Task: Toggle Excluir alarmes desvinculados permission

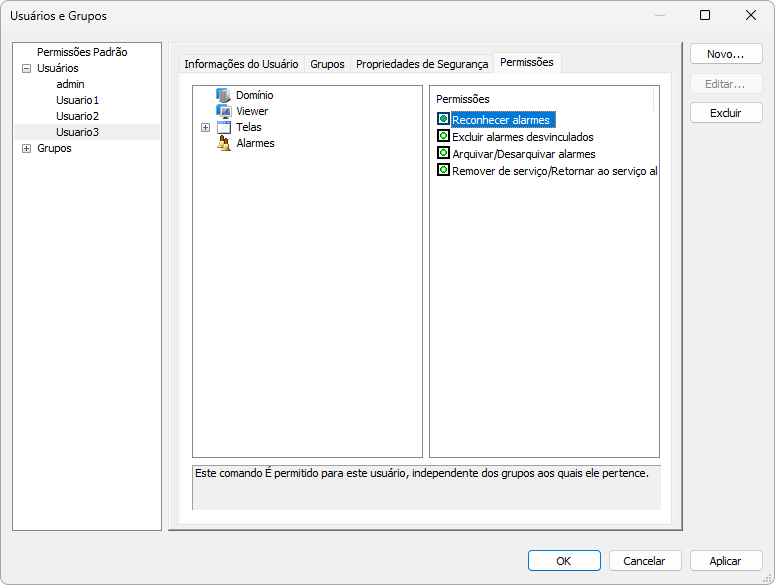Action: tap(443, 137)
